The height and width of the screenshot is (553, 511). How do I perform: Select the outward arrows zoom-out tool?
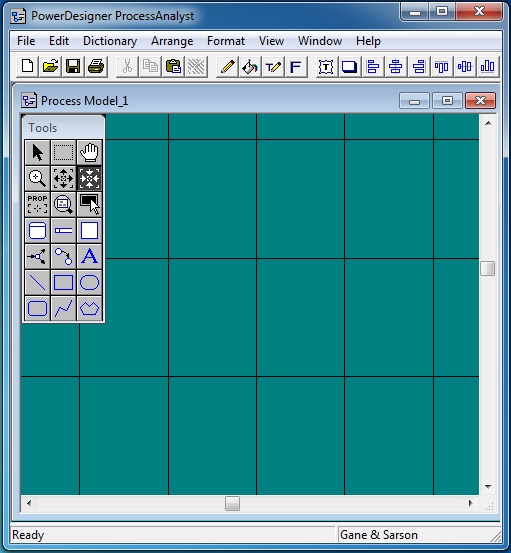[x=63, y=178]
